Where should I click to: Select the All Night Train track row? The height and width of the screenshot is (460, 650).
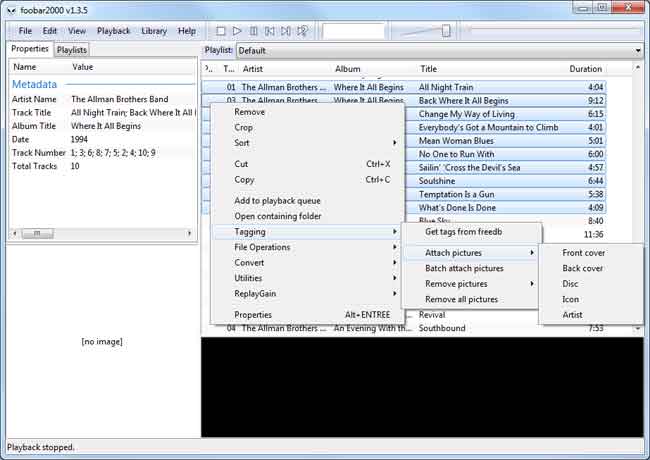(x=404, y=87)
